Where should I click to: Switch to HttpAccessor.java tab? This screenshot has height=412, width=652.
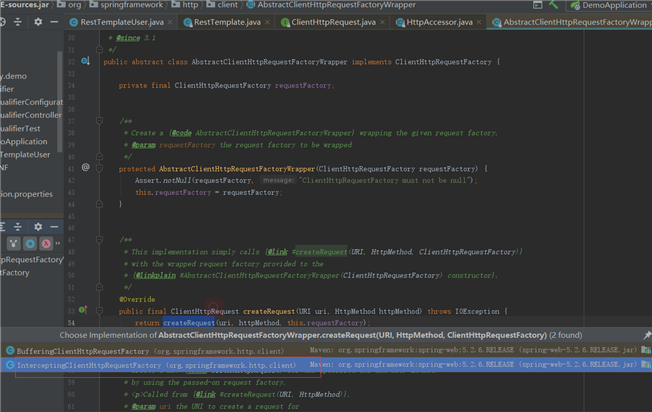[x=439, y=22]
